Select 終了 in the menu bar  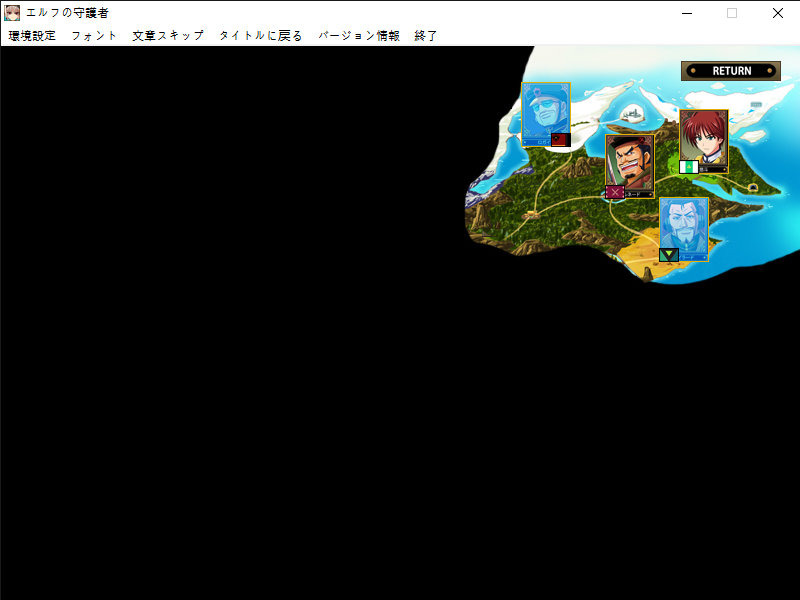click(x=426, y=36)
